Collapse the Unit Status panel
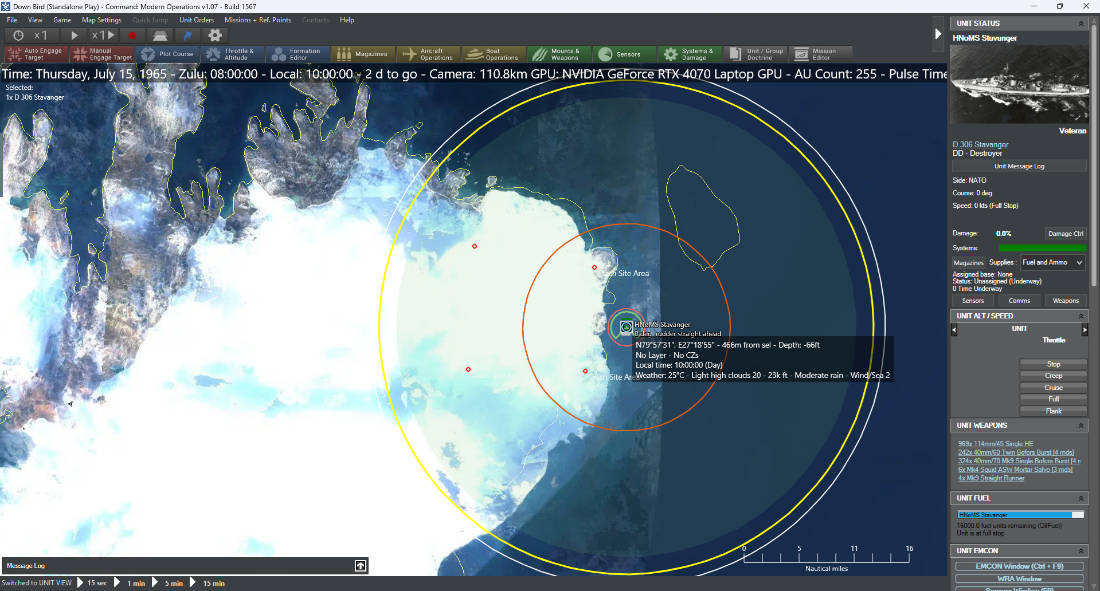 (1081, 23)
